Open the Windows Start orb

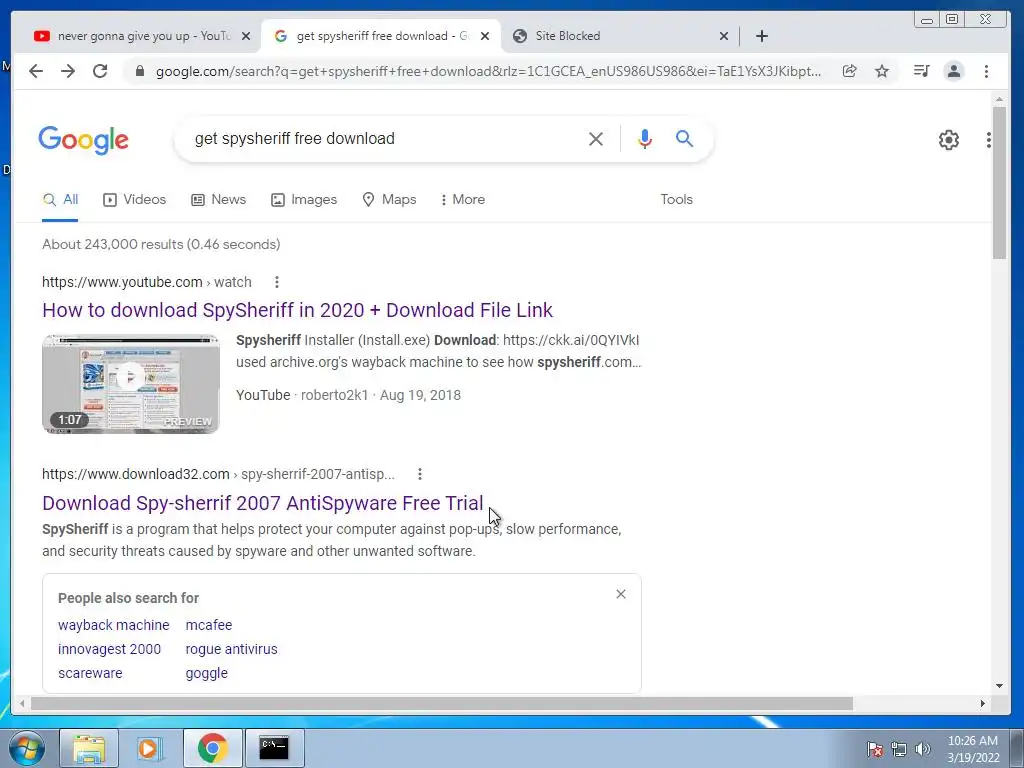coord(26,748)
